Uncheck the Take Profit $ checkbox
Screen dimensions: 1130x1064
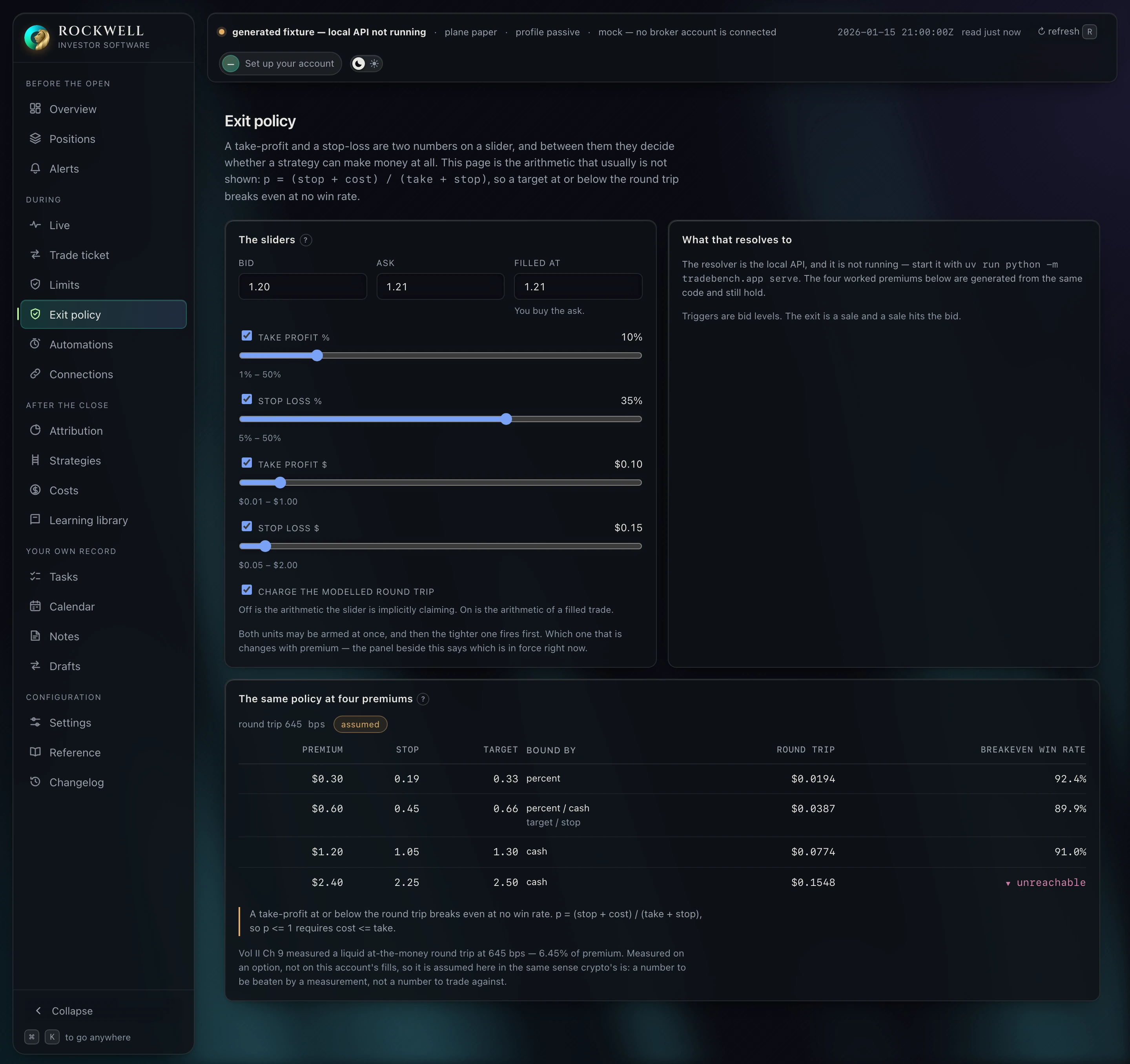pyautogui.click(x=247, y=463)
